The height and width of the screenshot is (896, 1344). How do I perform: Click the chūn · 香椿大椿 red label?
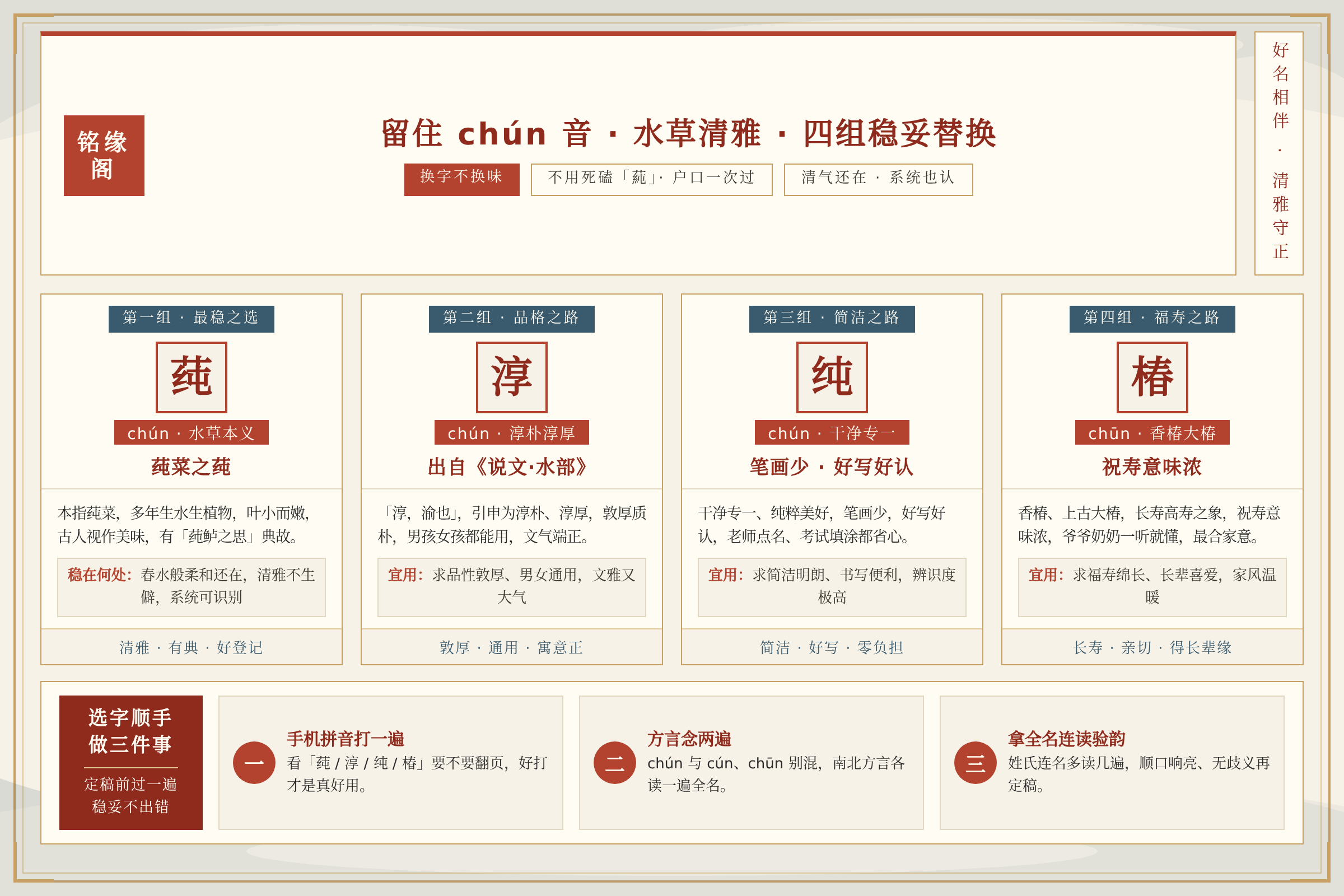(x=1152, y=432)
